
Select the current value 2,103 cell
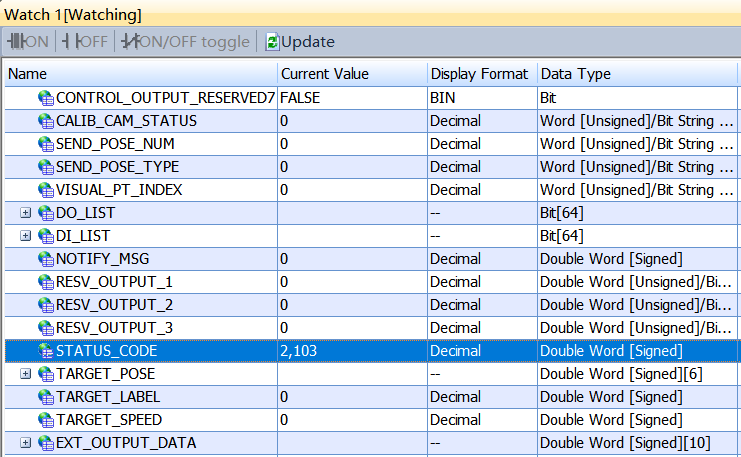click(x=350, y=351)
